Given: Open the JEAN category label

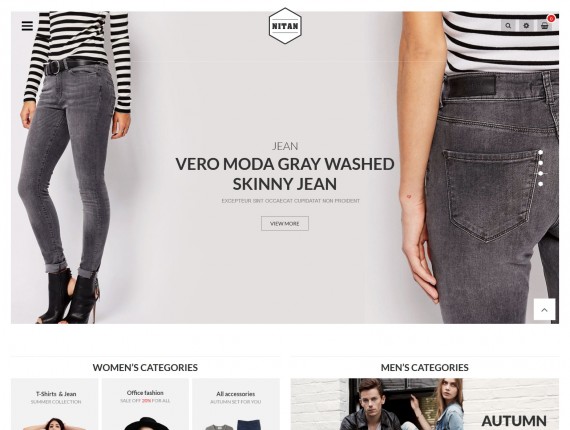Looking at the screenshot, I should (x=285, y=146).
